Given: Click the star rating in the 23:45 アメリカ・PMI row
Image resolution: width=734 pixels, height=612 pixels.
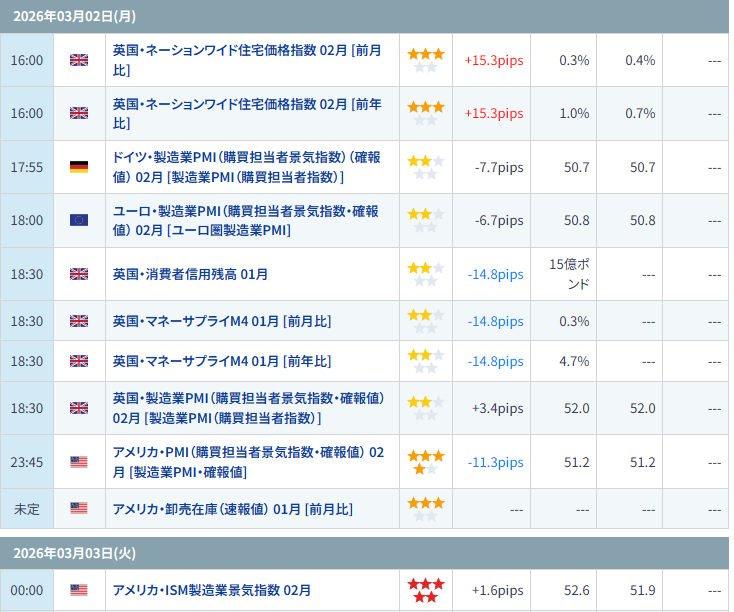Looking at the screenshot, I should coord(425,462).
